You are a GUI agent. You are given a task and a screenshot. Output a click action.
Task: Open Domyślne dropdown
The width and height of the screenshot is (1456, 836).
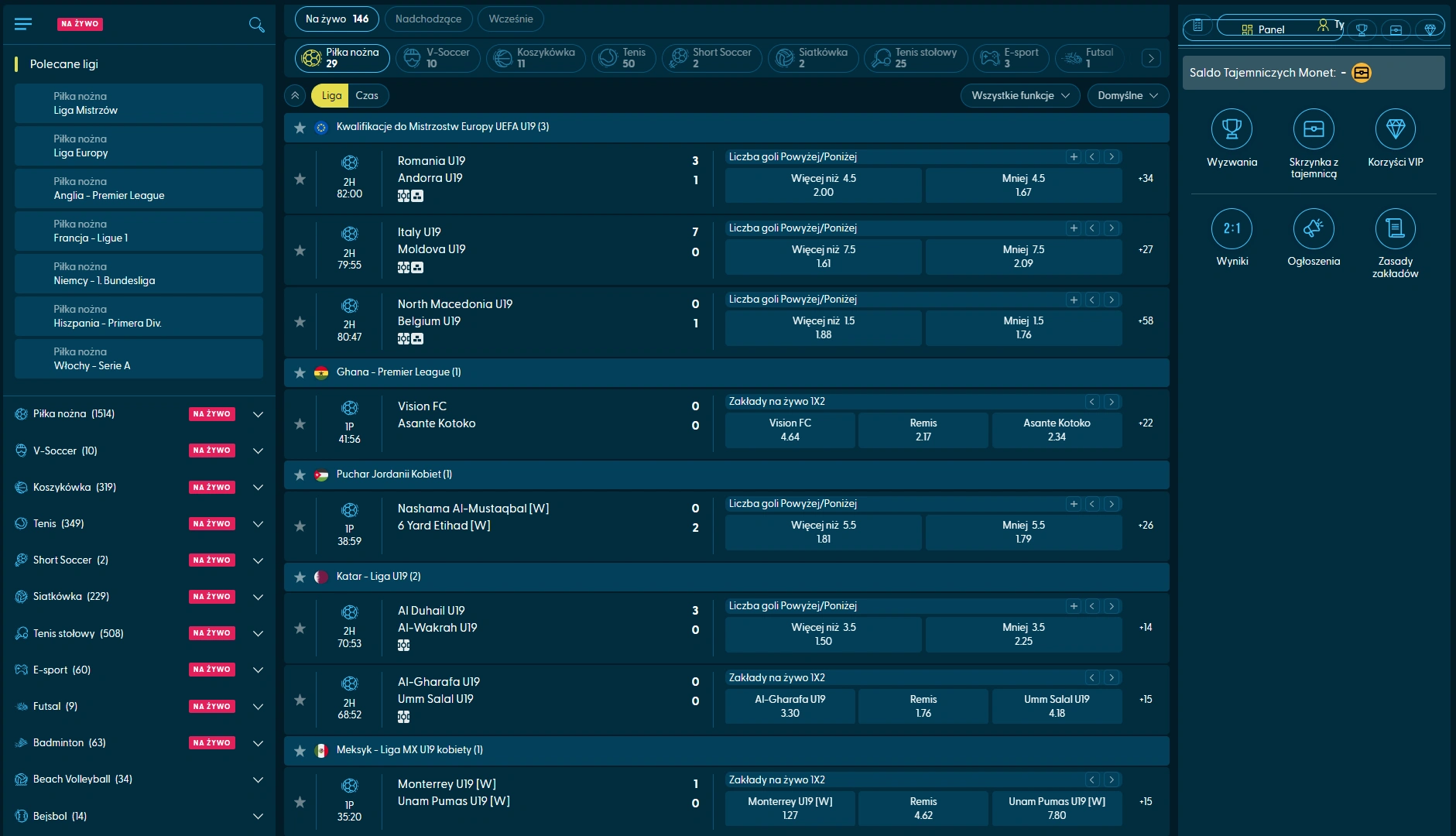(1128, 96)
